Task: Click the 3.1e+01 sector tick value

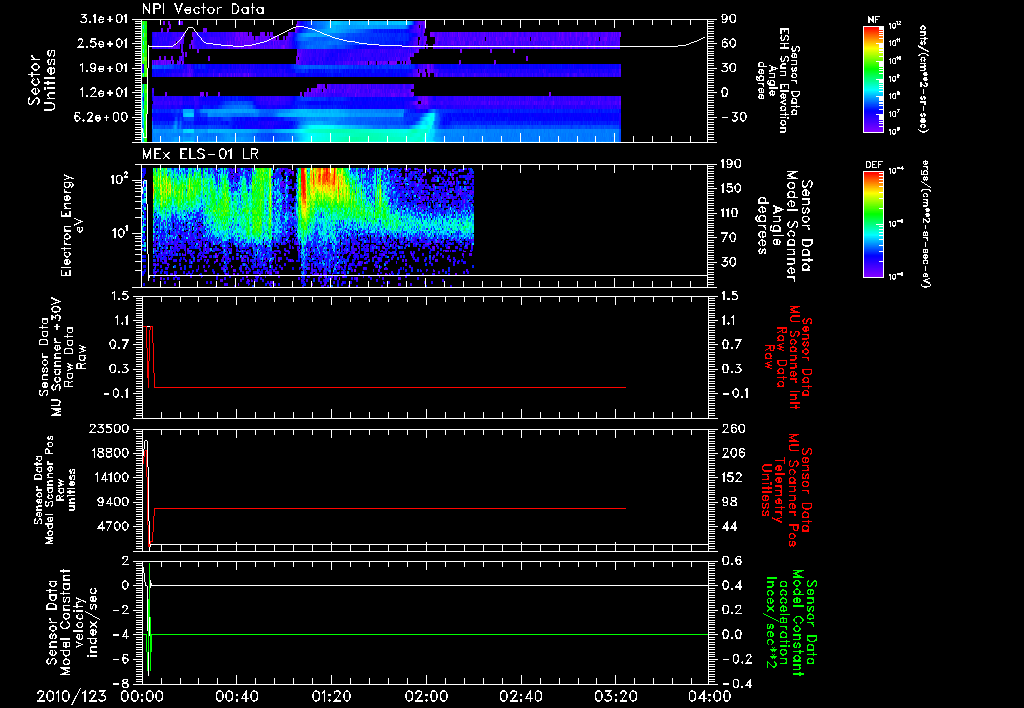Action: [103, 19]
